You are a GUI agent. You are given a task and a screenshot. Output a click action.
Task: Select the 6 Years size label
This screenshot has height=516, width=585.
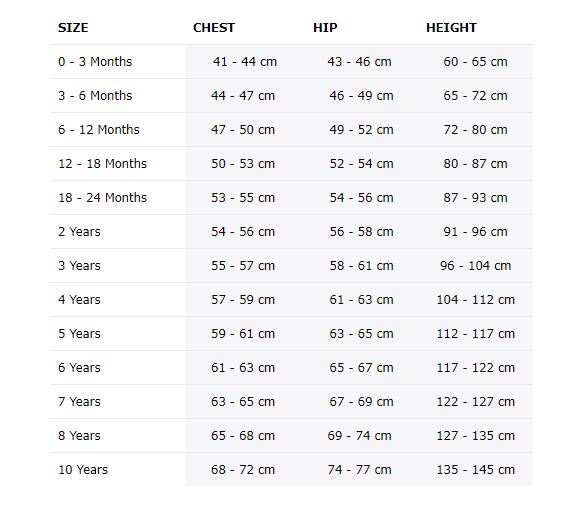pyautogui.click(x=79, y=368)
